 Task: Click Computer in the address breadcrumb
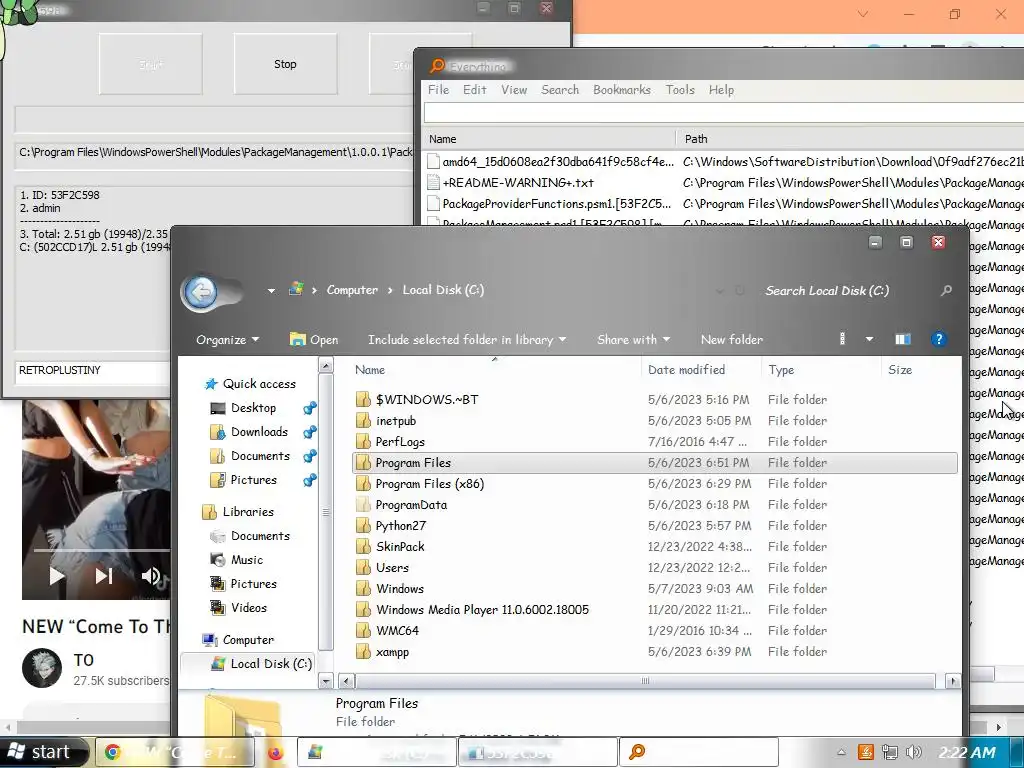click(x=352, y=290)
